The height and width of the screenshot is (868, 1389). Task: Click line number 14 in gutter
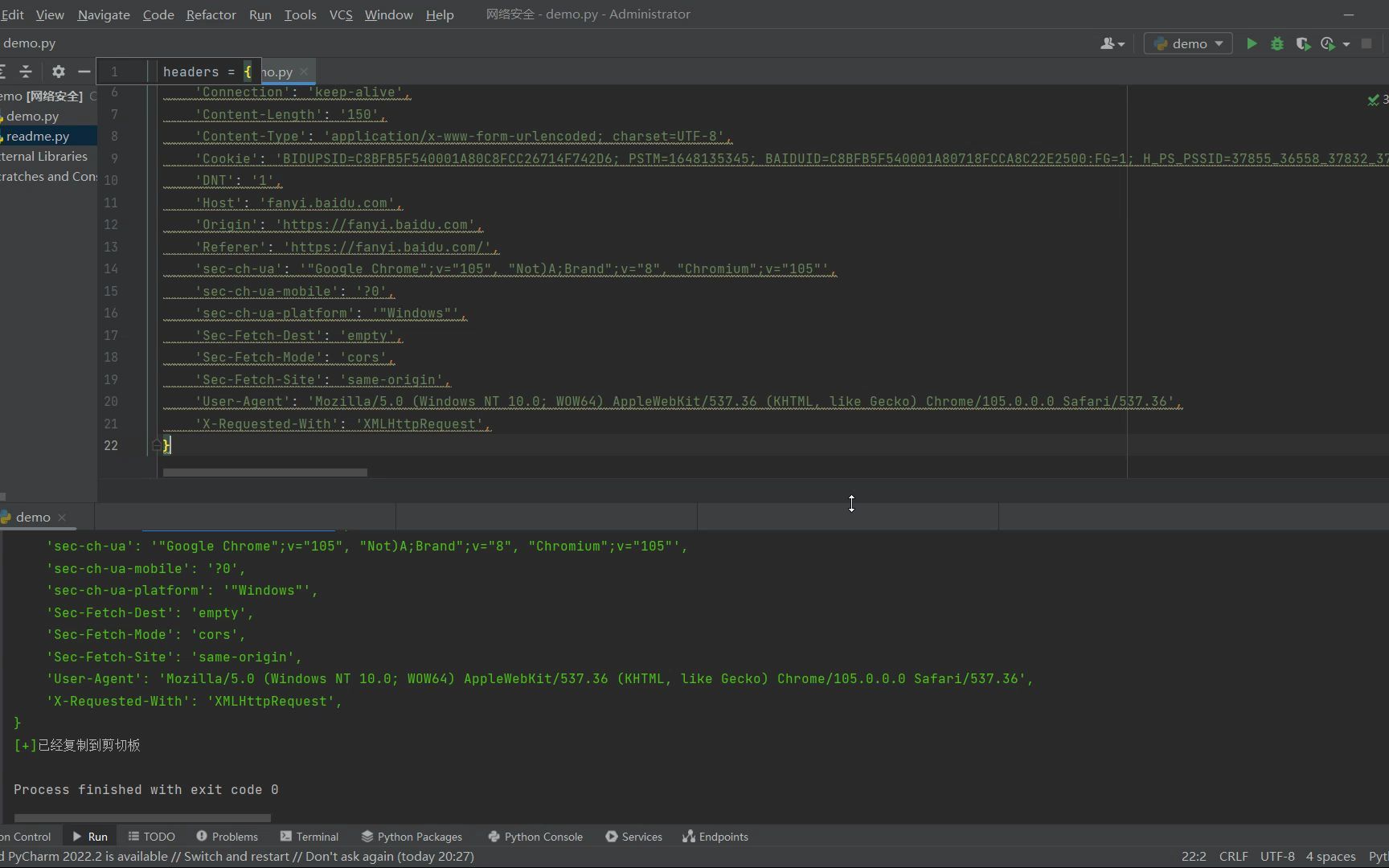click(111, 269)
